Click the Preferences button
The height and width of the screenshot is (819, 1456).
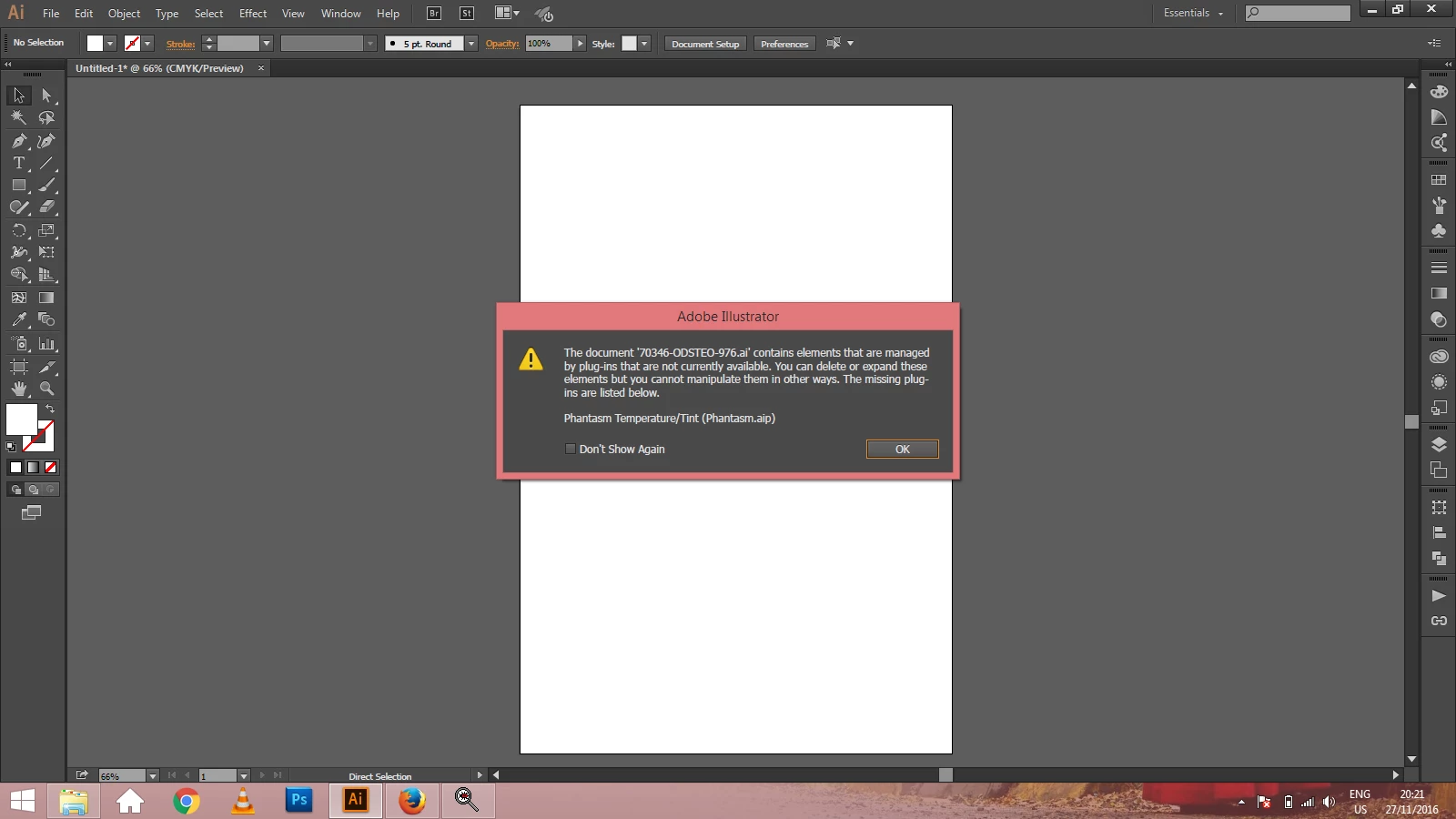(x=784, y=44)
